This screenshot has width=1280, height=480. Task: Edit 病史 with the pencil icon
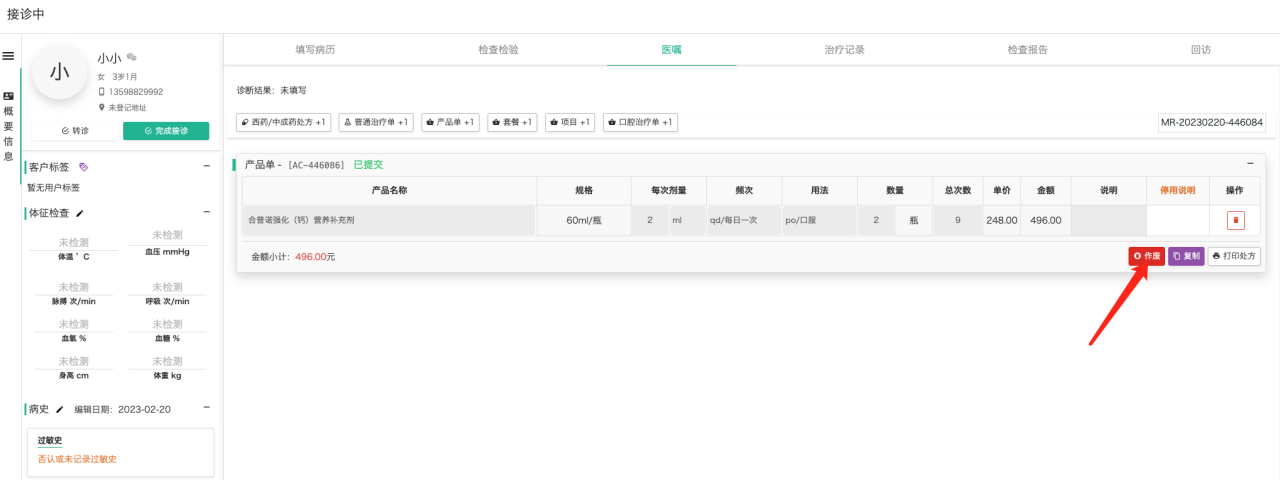click(60, 409)
